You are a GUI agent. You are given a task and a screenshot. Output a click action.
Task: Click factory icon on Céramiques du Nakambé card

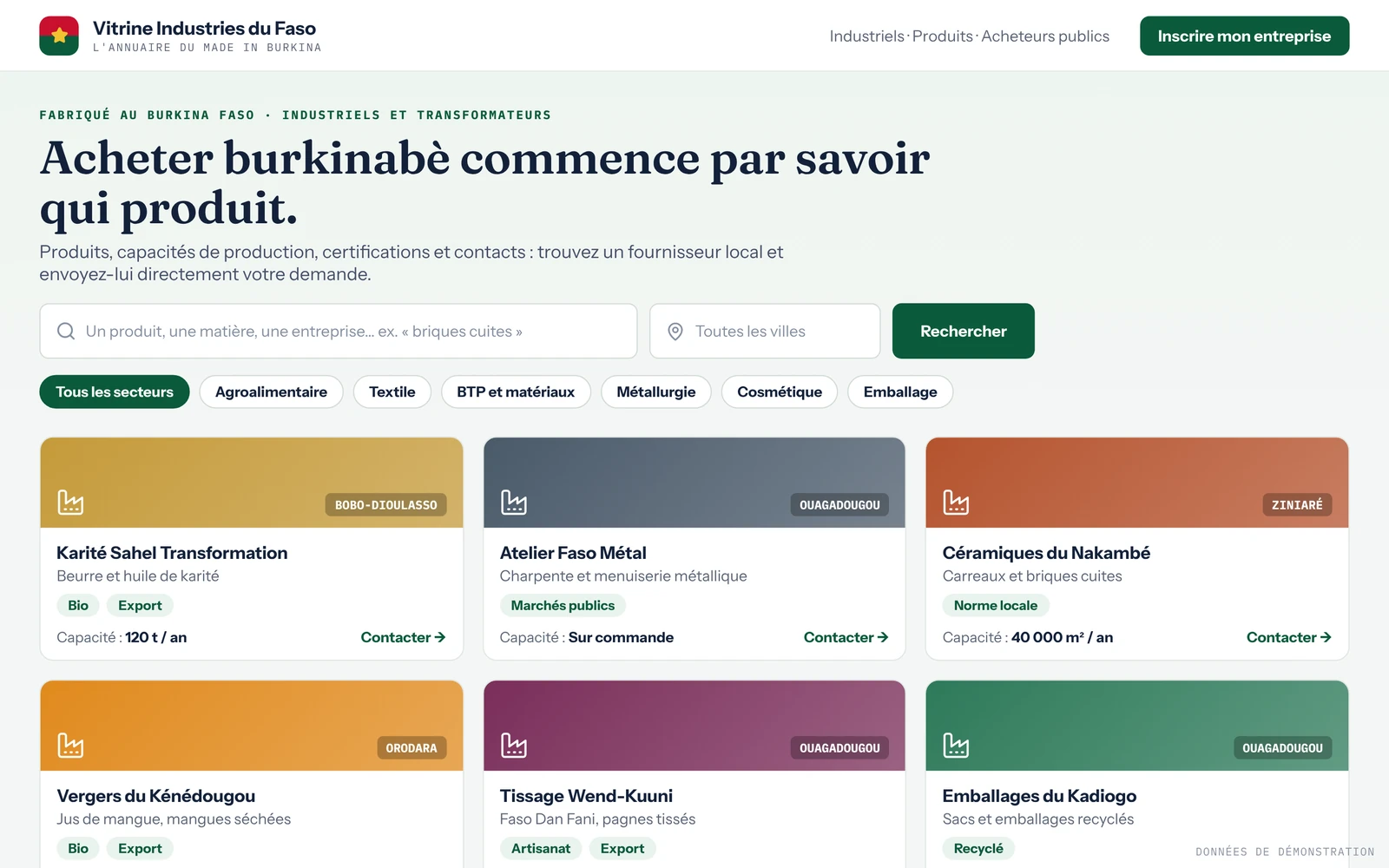(x=956, y=503)
